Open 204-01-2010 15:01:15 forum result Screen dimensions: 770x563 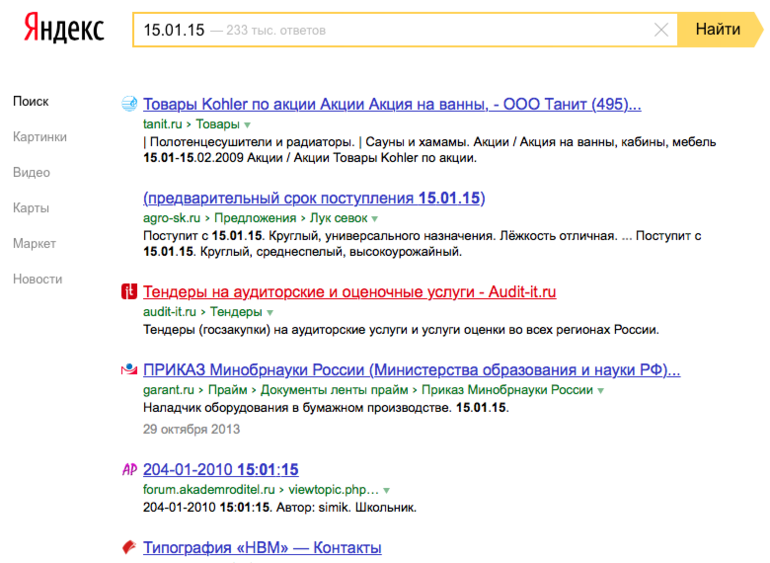(x=220, y=470)
